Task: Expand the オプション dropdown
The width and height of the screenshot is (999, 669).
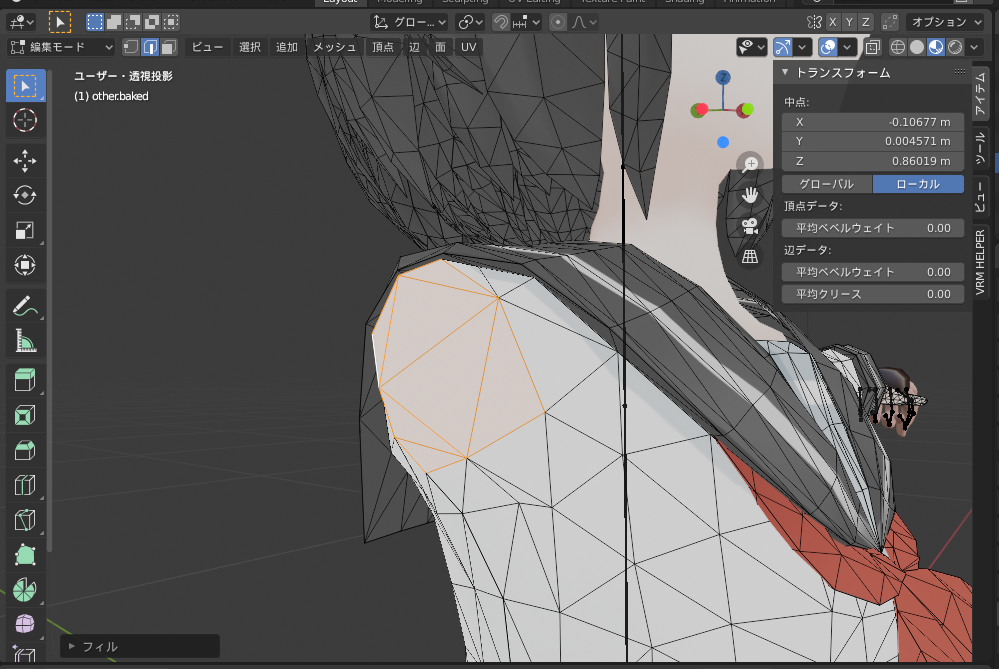Action: tap(945, 22)
